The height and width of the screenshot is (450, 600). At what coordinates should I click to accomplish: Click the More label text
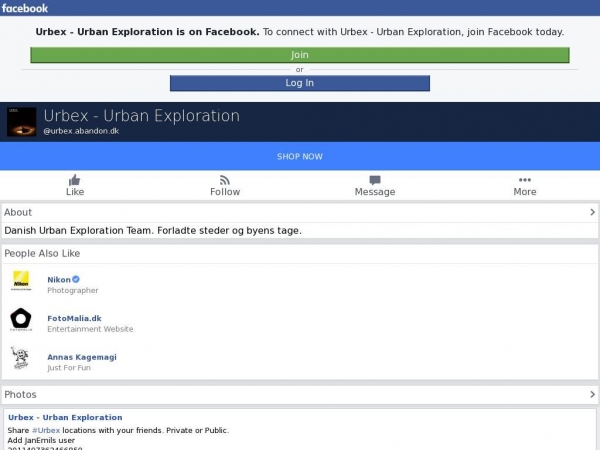[x=525, y=192]
